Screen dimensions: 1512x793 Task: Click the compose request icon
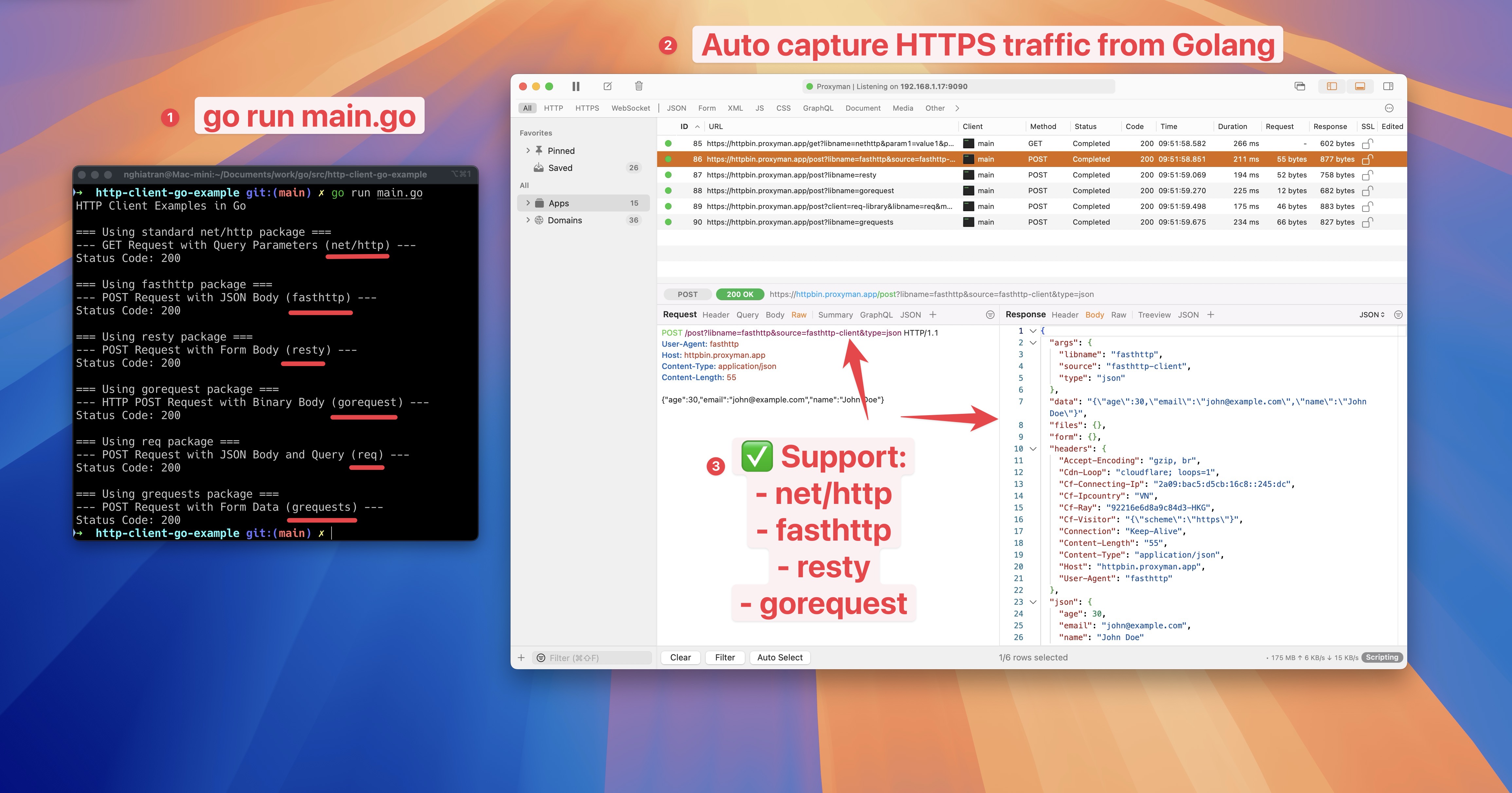pos(607,86)
